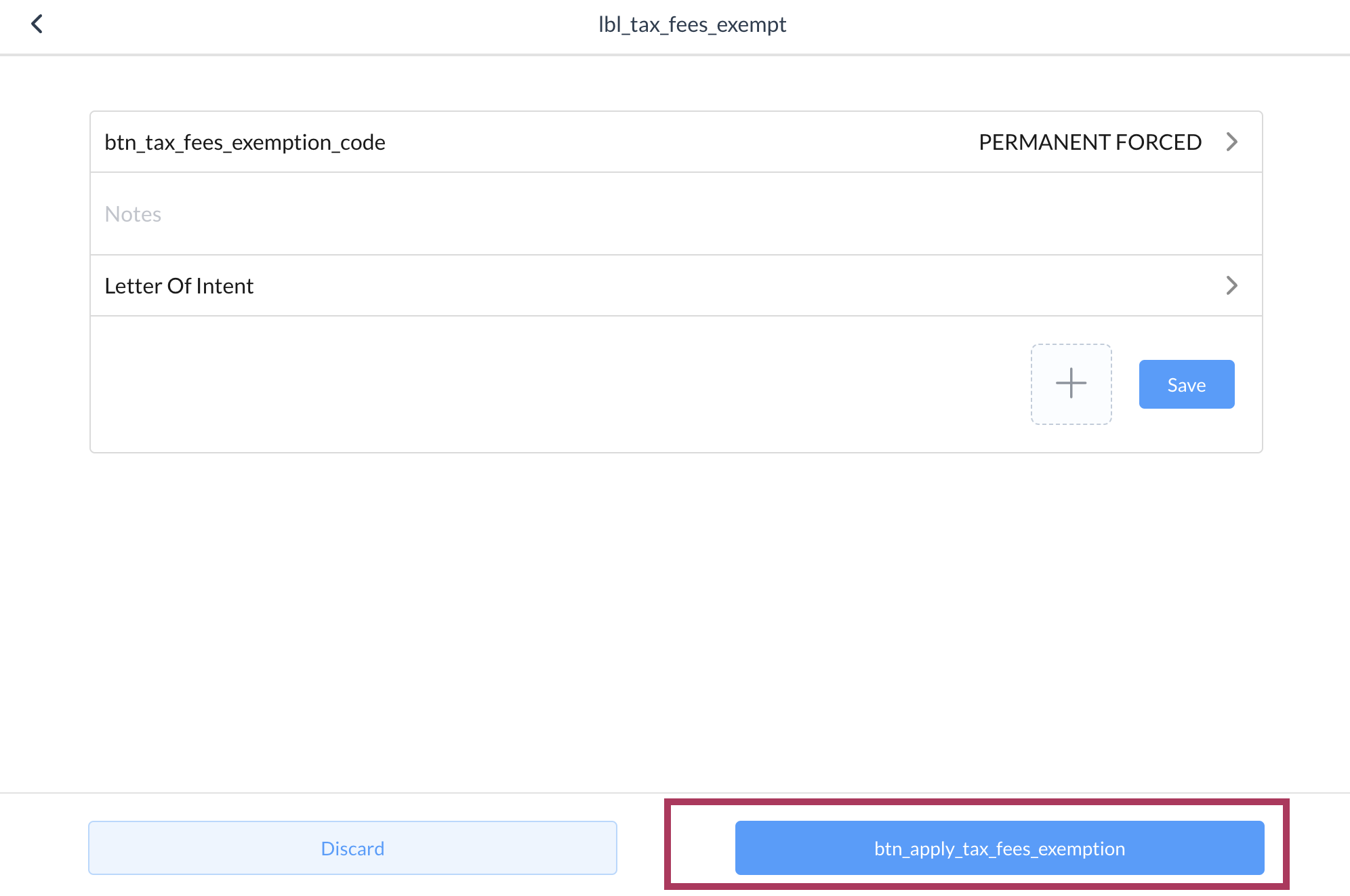Screen dimensions: 1350x896
Task: Focus the Notes text field
Action: click(676, 214)
